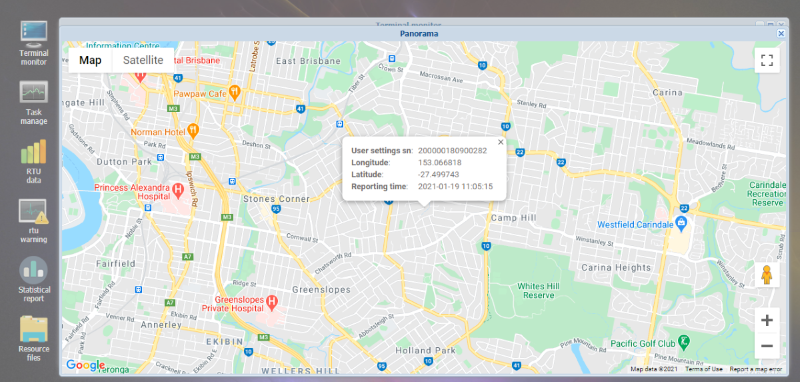This screenshot has height=382, width=800.
Task: Open the Terminal monitor desktop icon
Action: [34, 43]
